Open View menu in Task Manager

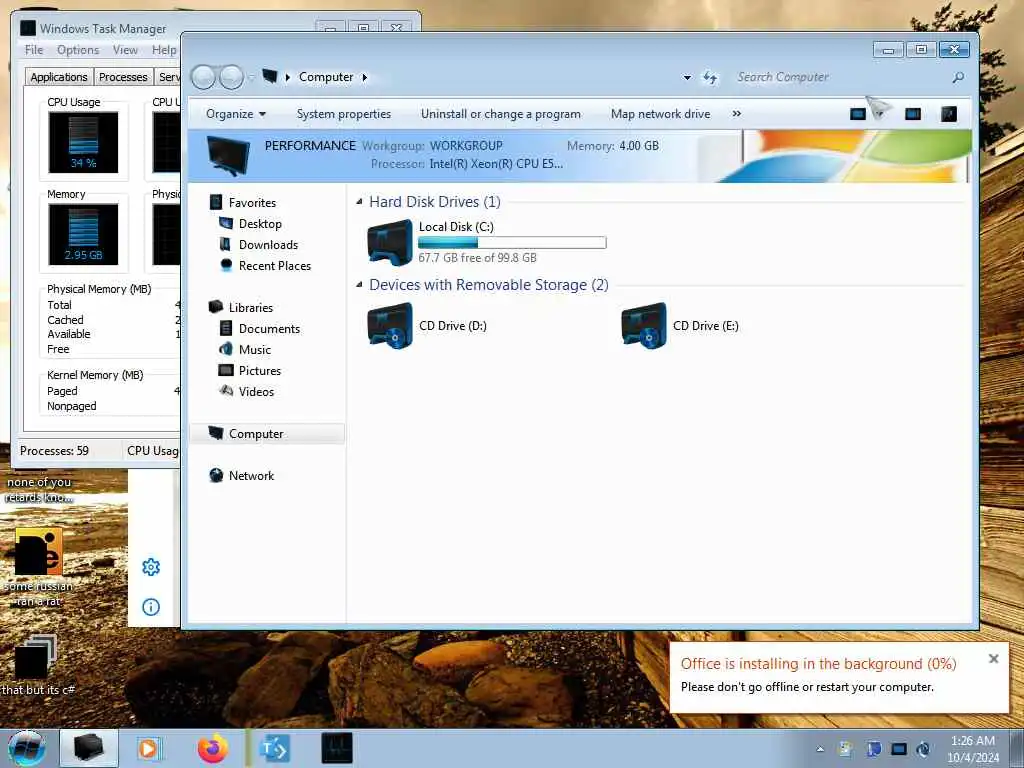(125, 50)
